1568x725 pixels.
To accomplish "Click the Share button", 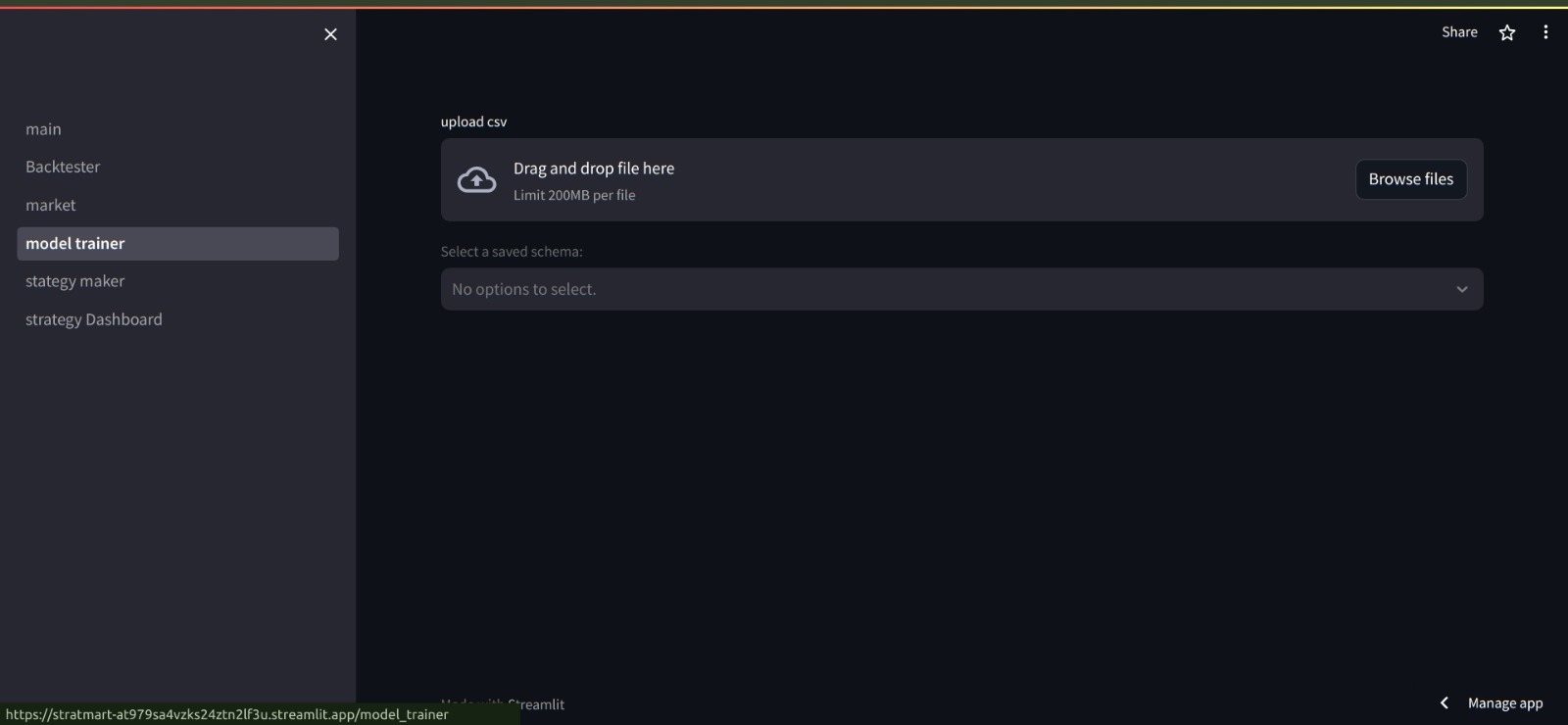I will click(1459, 32).
